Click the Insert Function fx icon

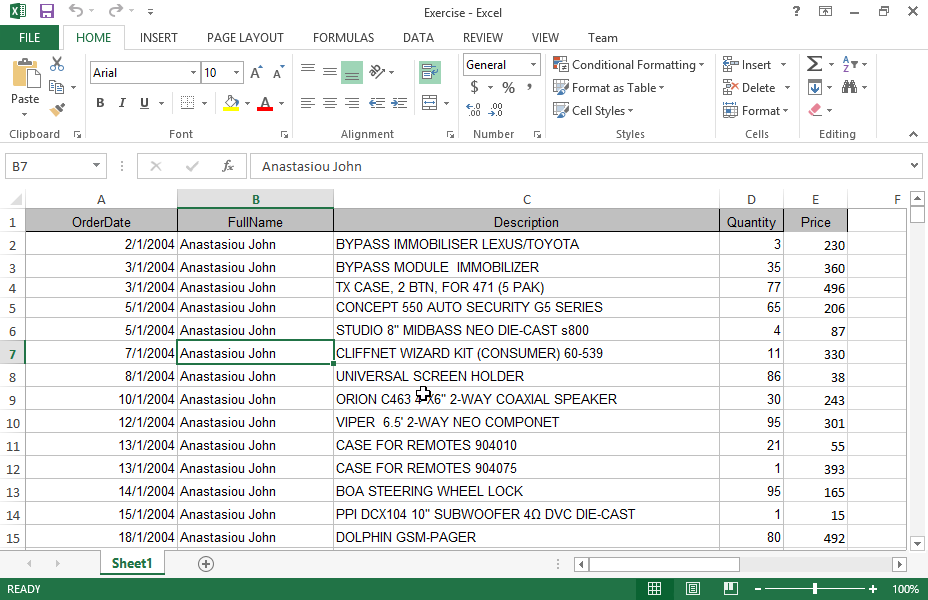pyautogui.click(x=228, y=166)
